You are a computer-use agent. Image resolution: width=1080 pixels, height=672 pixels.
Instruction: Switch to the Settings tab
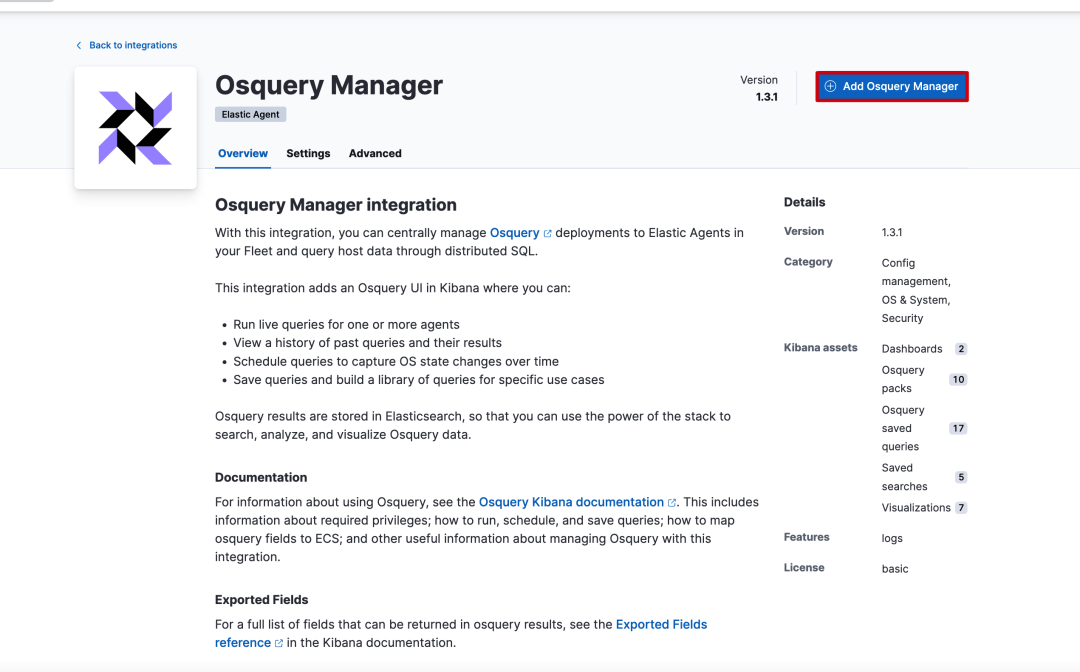click(308, 154)
